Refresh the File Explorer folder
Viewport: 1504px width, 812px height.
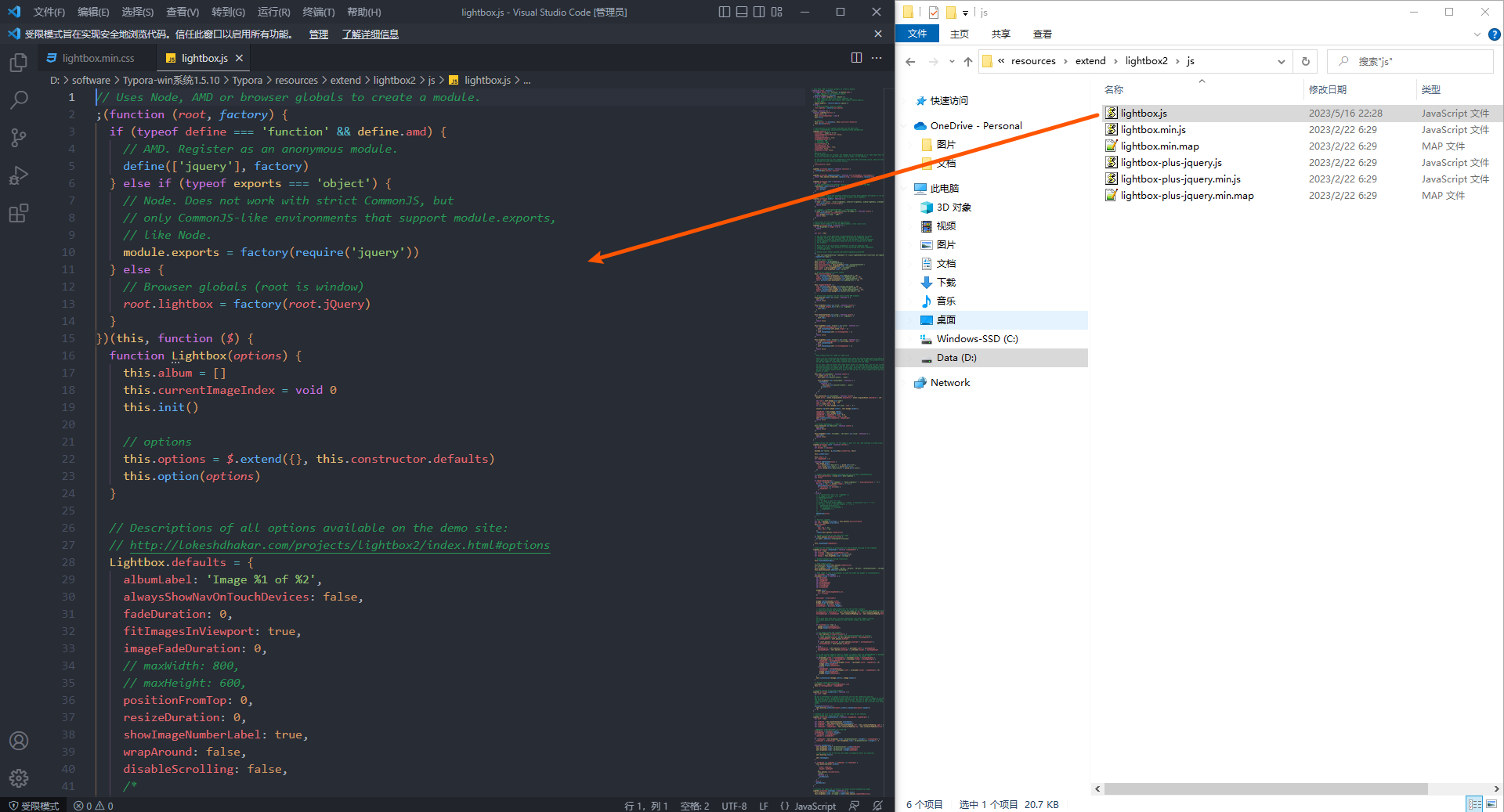[x=1305, y=61]
